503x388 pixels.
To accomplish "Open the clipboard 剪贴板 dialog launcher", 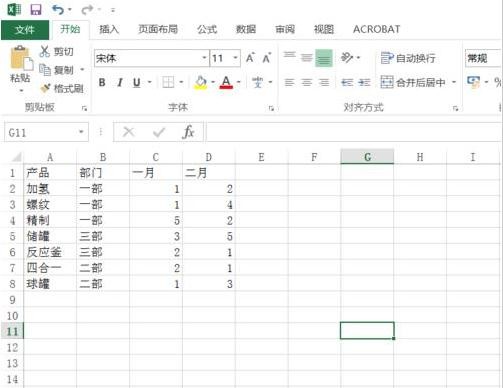I will point(85,108).
